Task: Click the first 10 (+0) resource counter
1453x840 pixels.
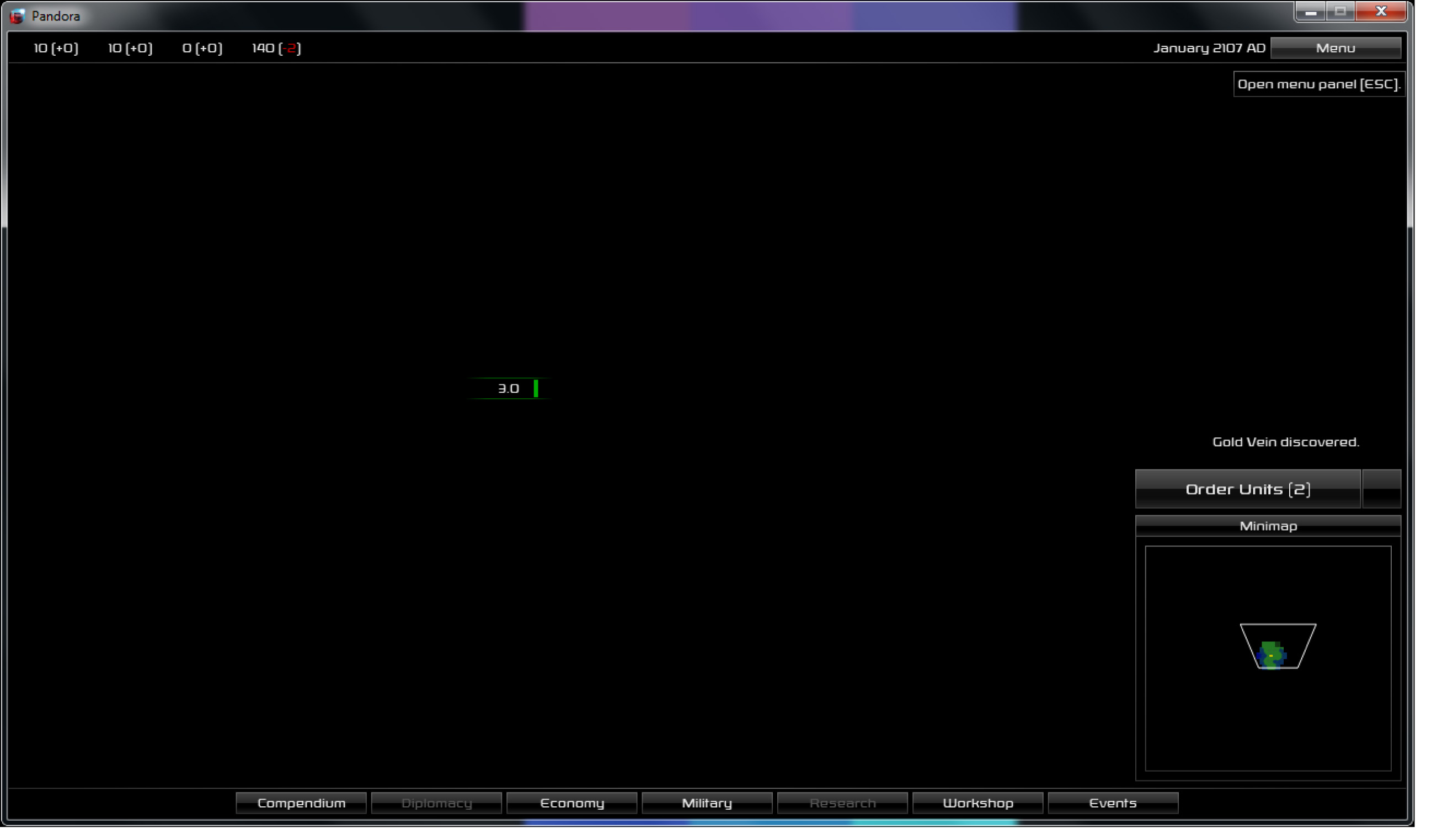Action: click(55, 49)
